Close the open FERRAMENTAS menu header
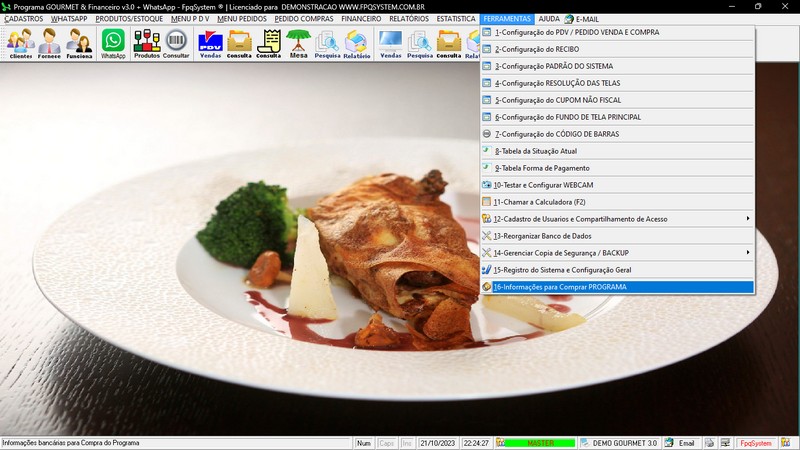Viewport: 800px width, 450px height. (507, 19)
